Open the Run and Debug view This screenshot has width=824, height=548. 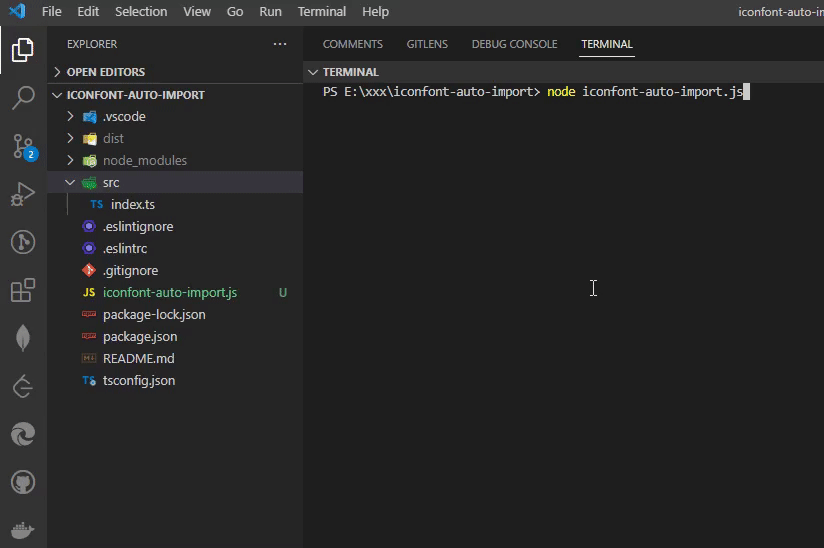(23, 194)
